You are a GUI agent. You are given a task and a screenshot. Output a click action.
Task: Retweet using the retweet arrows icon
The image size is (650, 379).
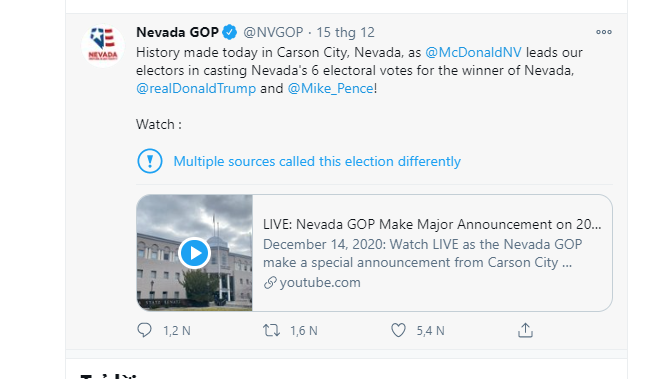pyautogui.click(x=272, y=330)
